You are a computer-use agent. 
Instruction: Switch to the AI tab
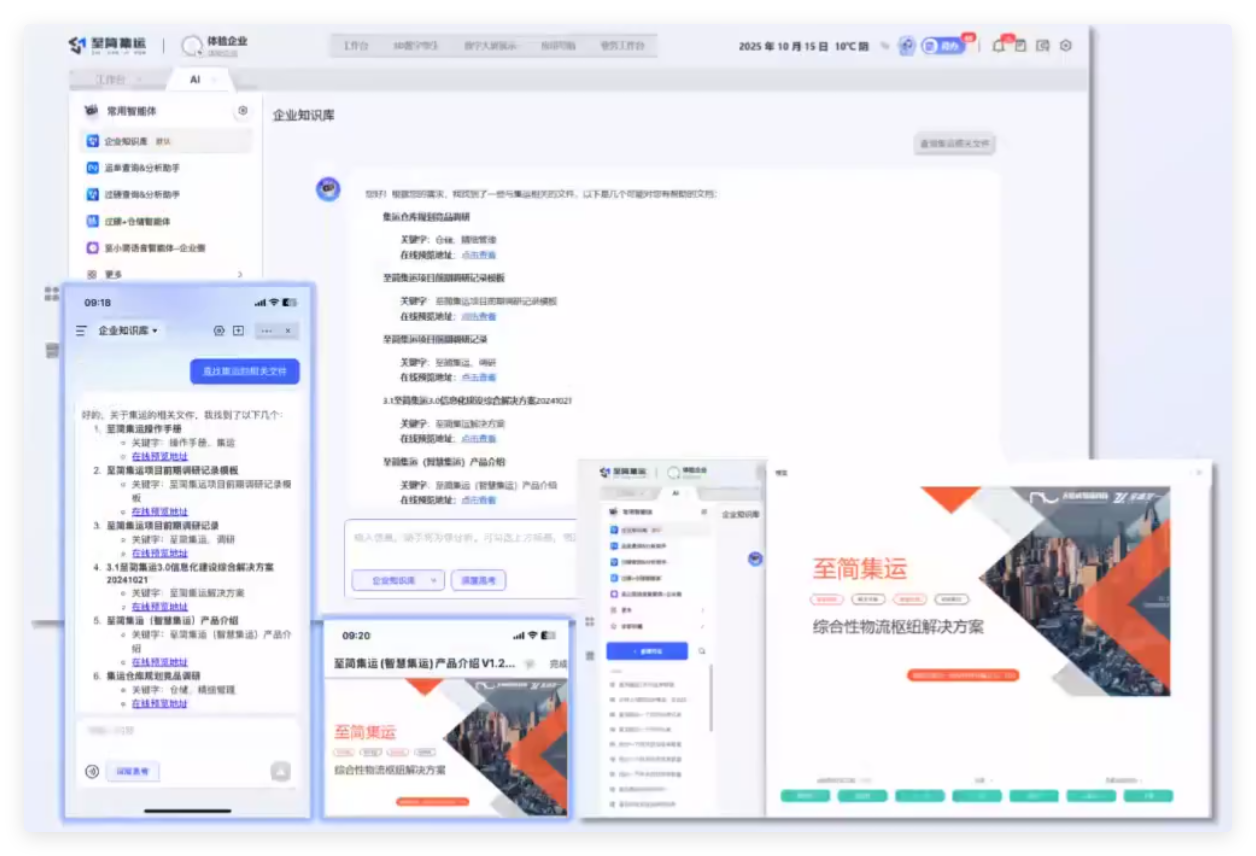click(195, 79)
